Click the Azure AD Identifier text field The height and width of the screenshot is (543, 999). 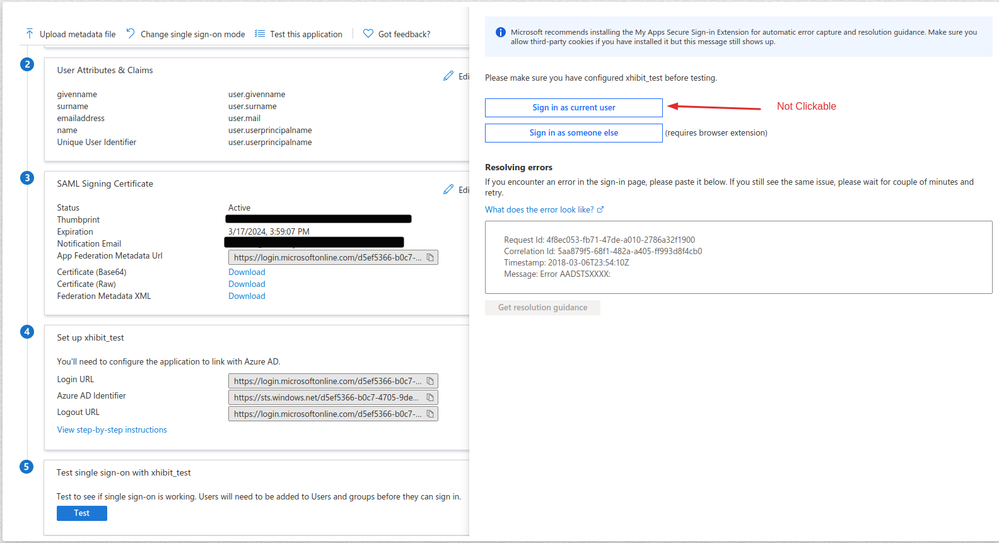click(333, 398)
